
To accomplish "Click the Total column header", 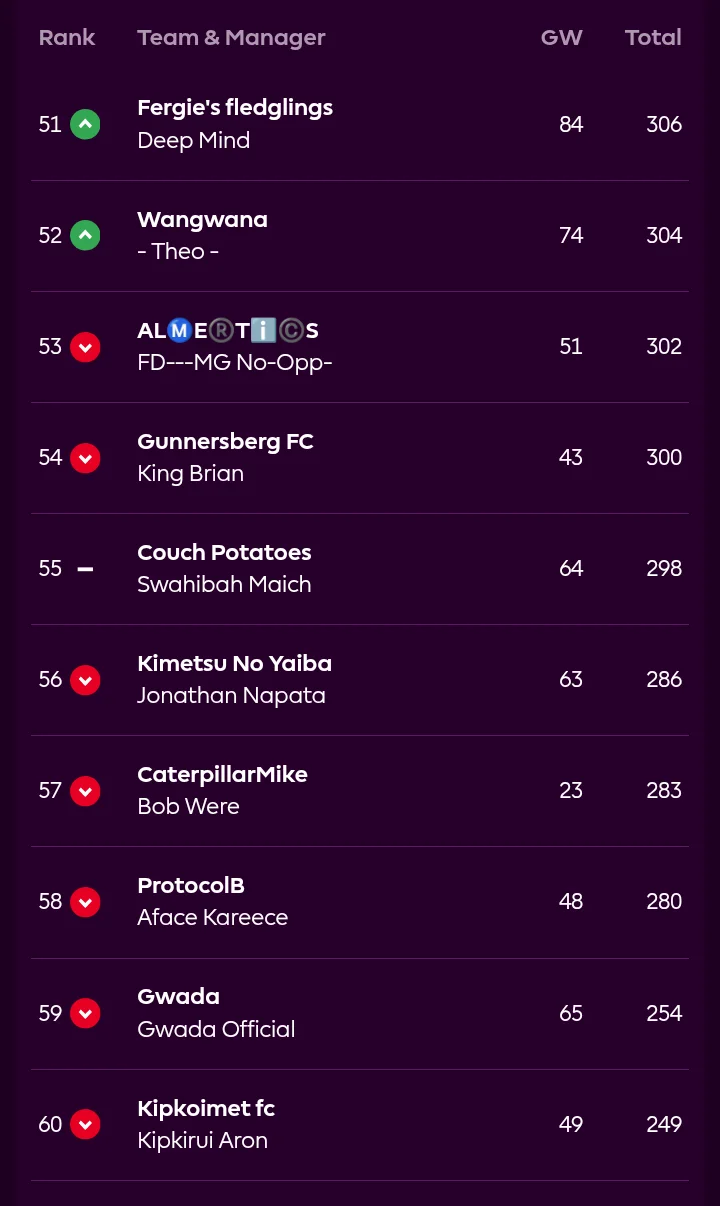I will point(653,38).
